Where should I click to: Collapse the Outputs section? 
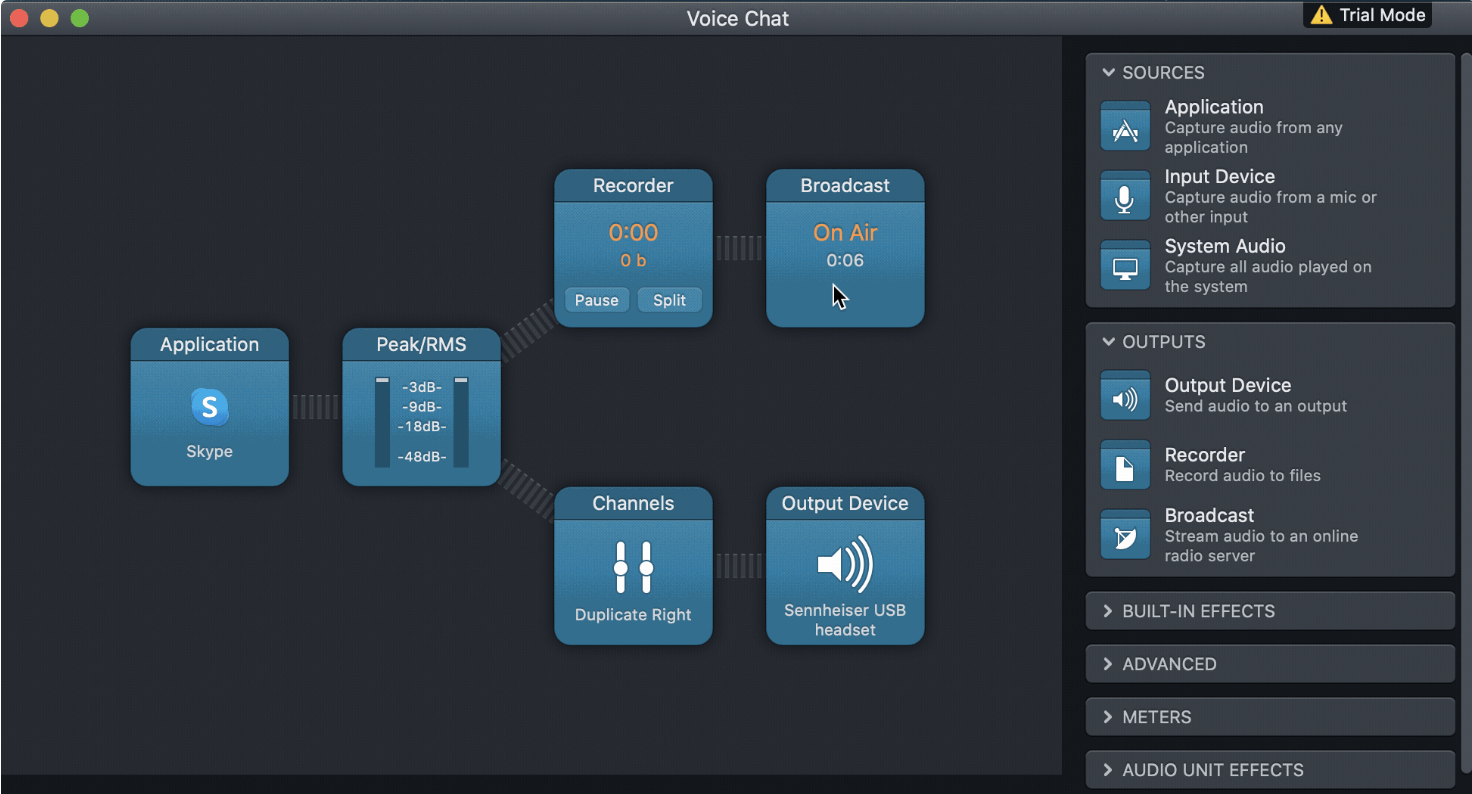pos(1108,342)
